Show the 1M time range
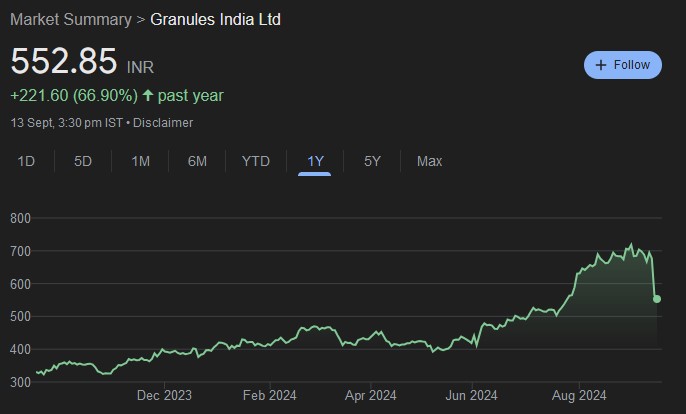Image resolution: width=686 pixels, height=414 pixels. pos(140,161)
